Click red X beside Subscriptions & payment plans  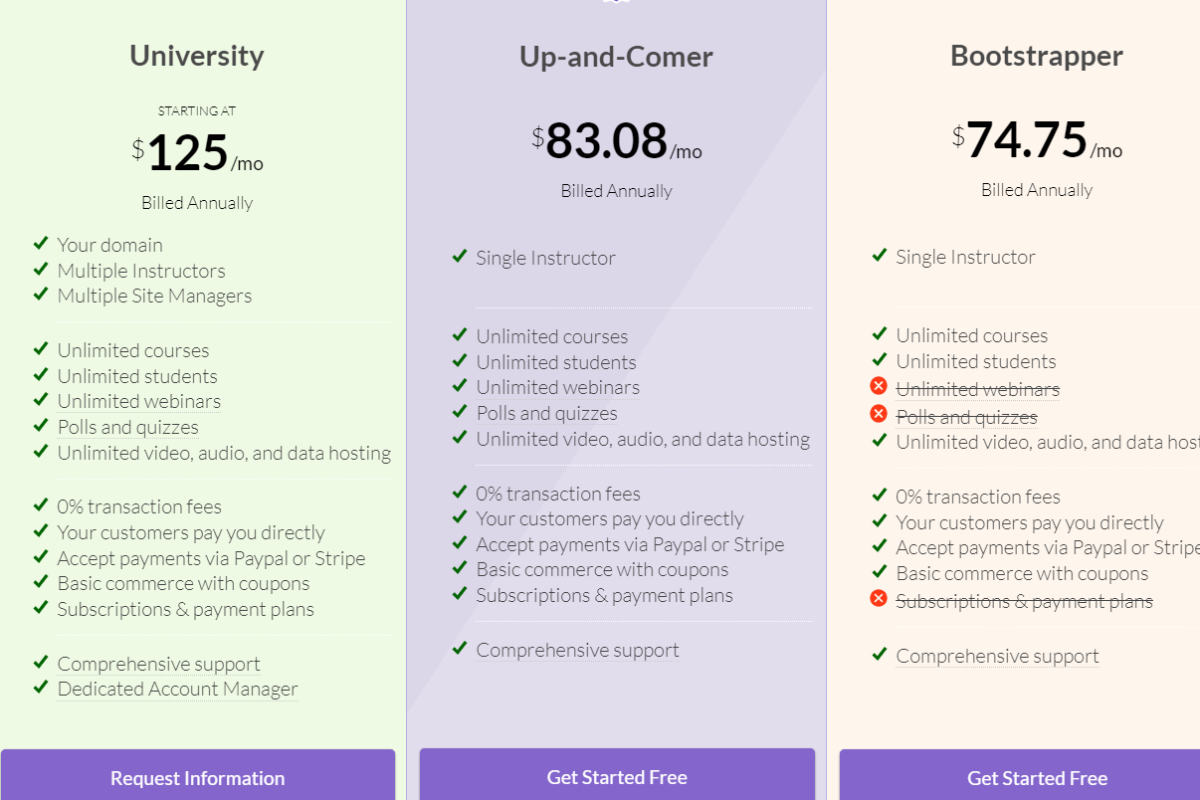click(x=879, y=598)
